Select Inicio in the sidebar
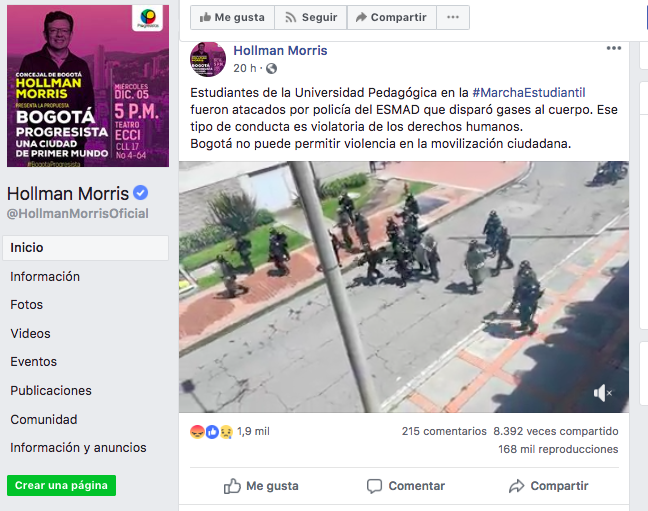648x511 pixels. [86, 248]
